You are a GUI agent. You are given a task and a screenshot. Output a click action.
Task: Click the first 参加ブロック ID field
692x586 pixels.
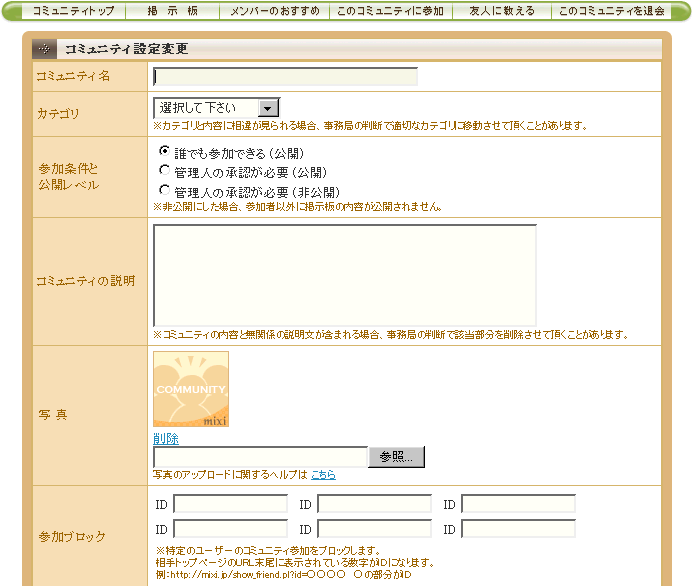[x=230, y=504]
